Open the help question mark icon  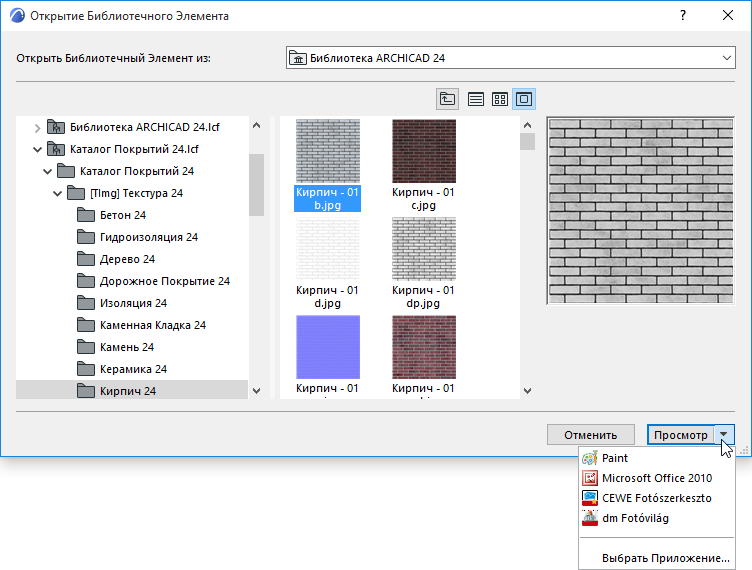point(682,16)
